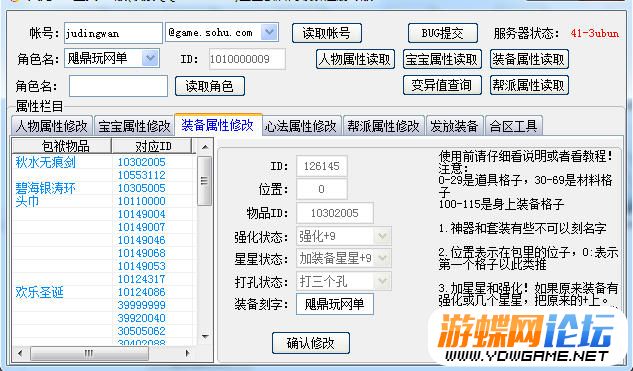Click 帮派属性读取 button
Image resolution: width=633 pixels, height=371 pixels.
[x=529, y=85]
